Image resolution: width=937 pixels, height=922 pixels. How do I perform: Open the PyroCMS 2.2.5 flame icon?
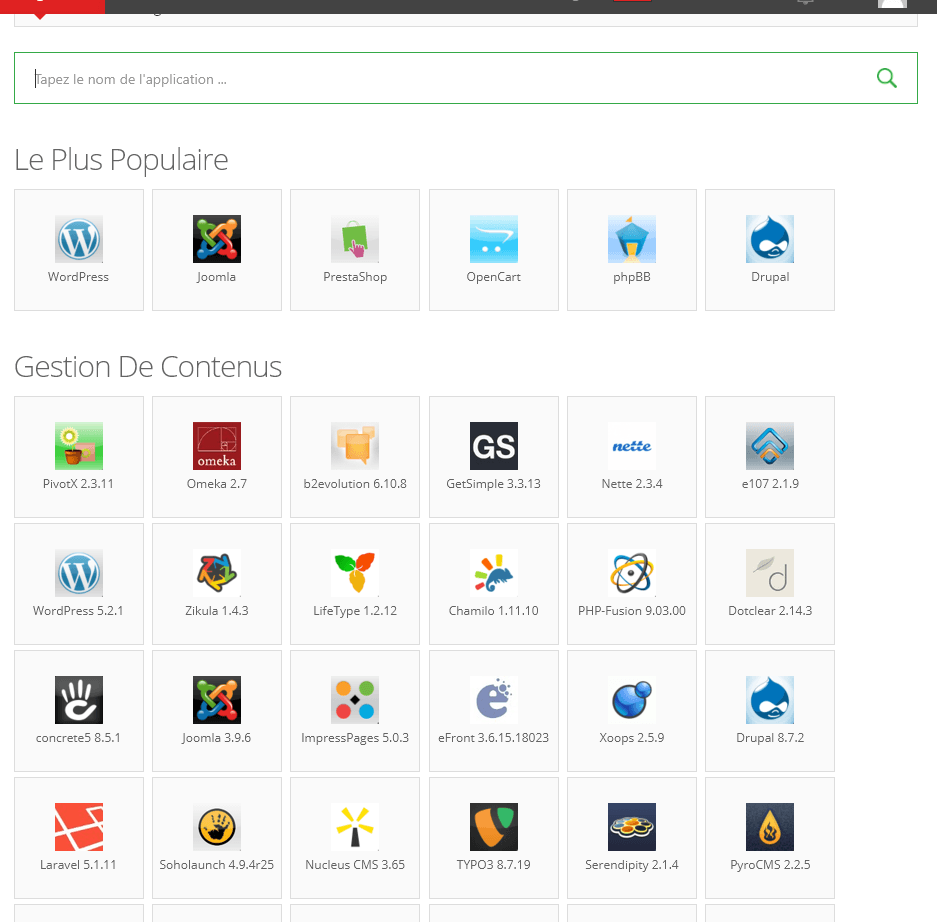click(770, 827)
